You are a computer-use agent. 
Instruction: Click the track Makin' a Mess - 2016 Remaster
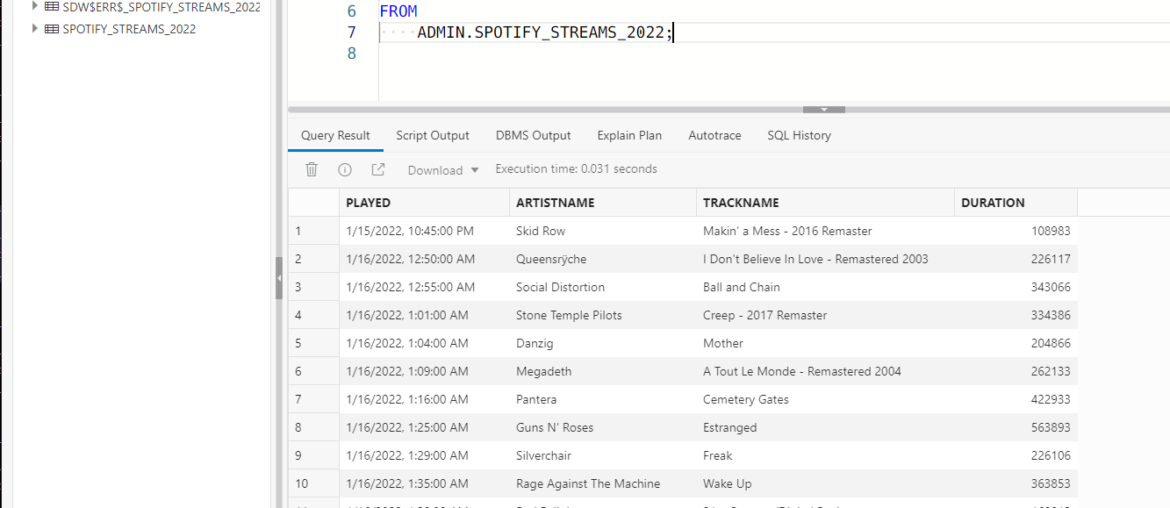[x=825, y=231]
